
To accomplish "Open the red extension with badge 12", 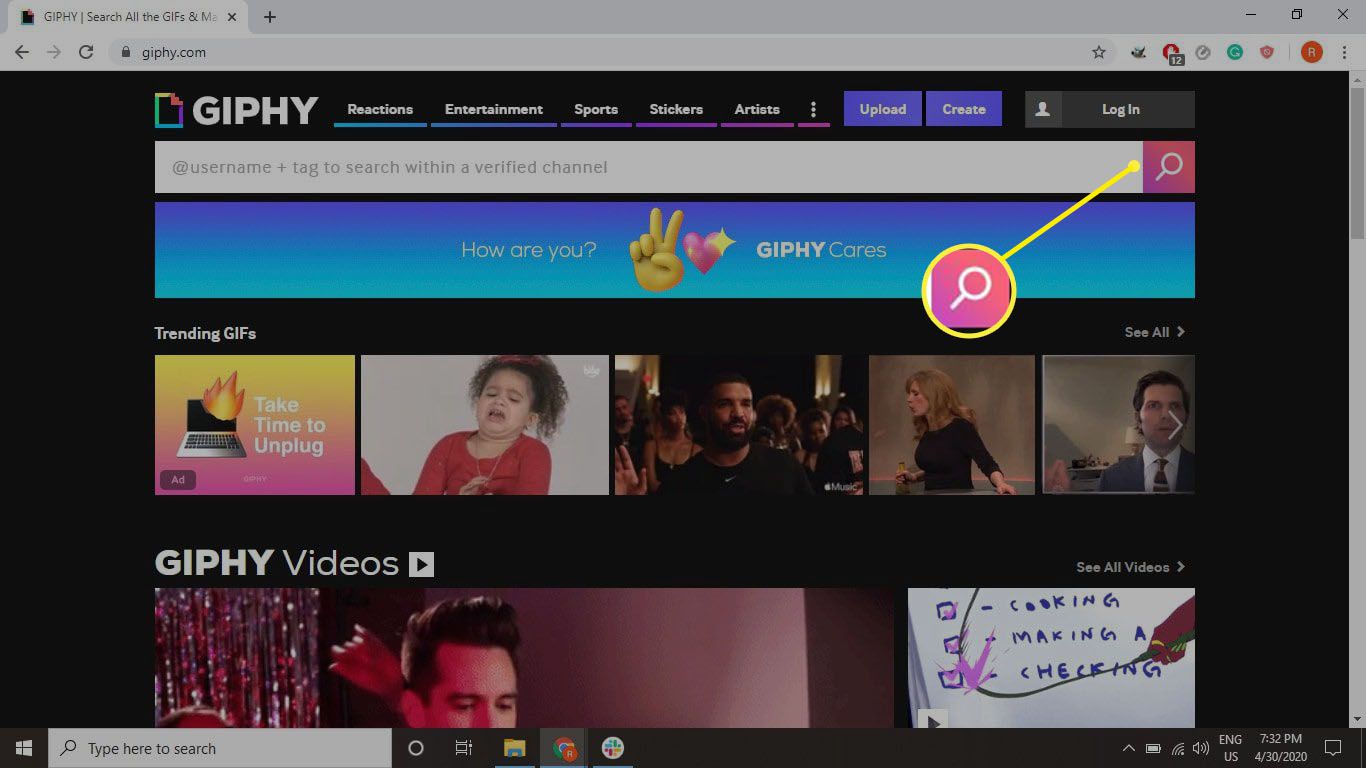I will pos(1172,53).
